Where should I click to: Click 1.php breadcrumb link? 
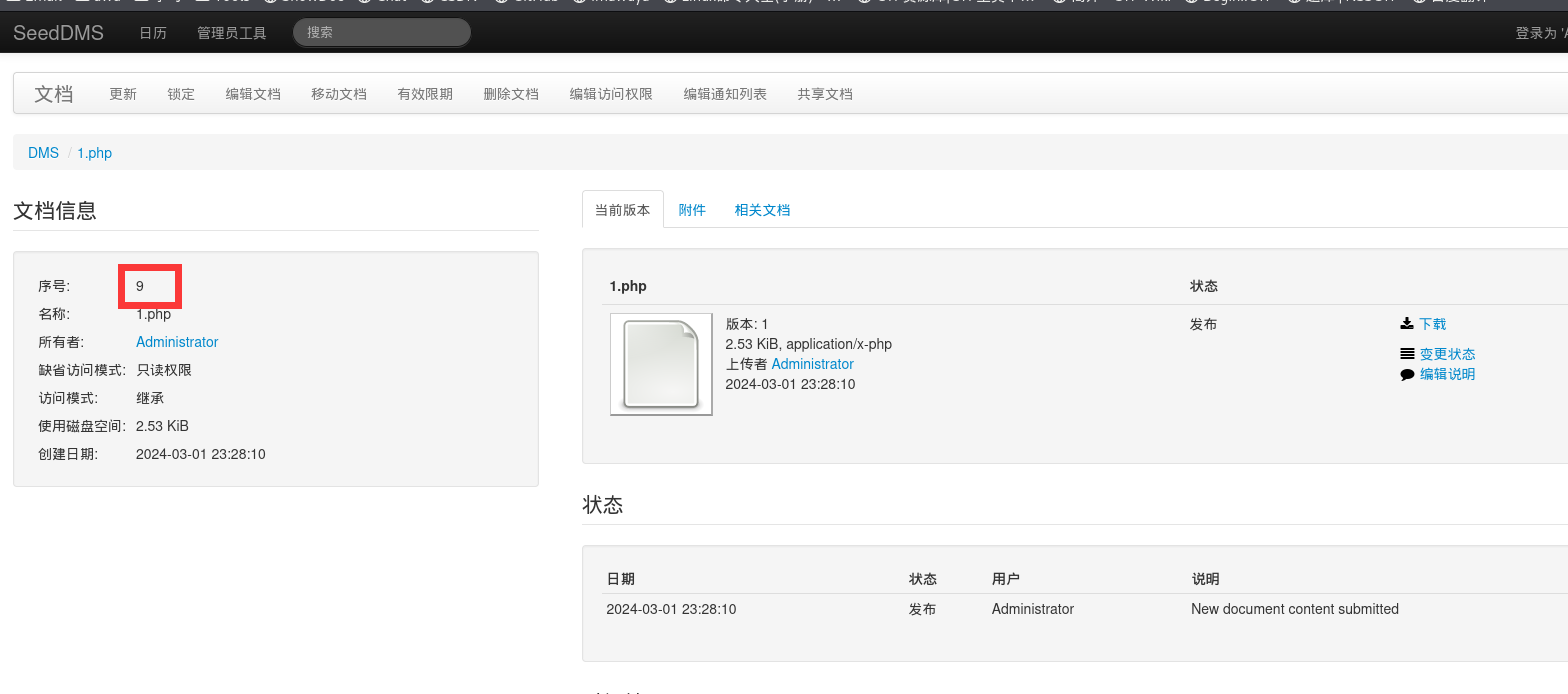click(x=95, y=153)
